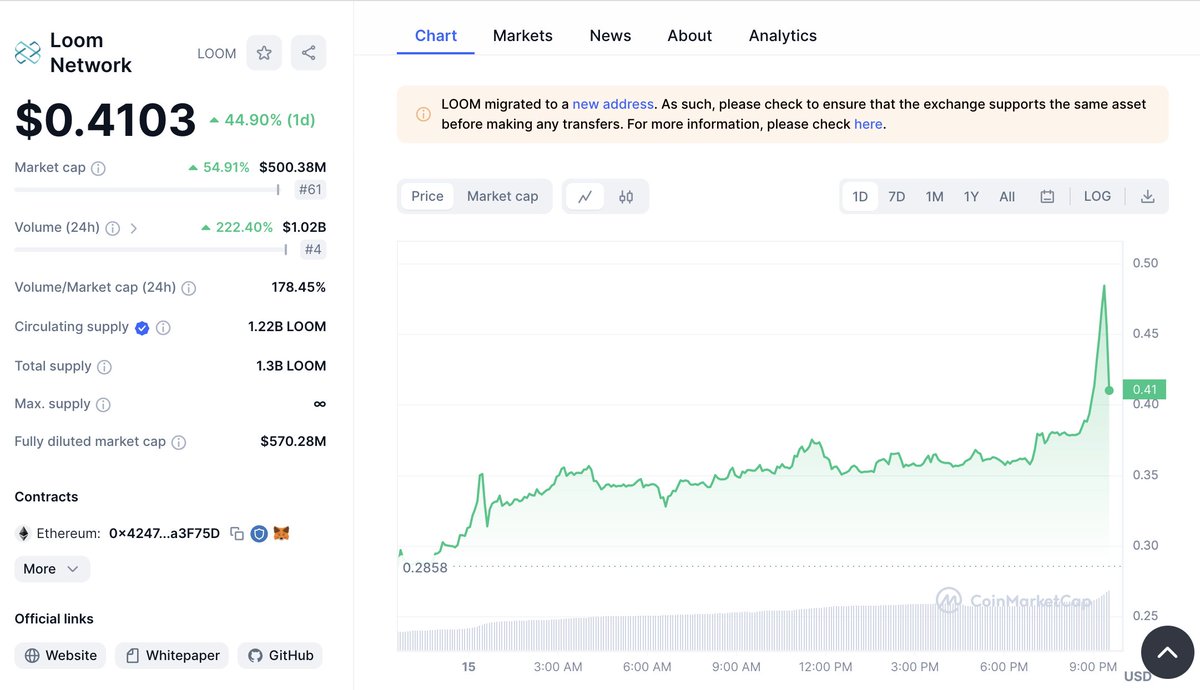Click the Loom Network logo icon
Viewport: 1200px width, 690px height.
point(27,53)
